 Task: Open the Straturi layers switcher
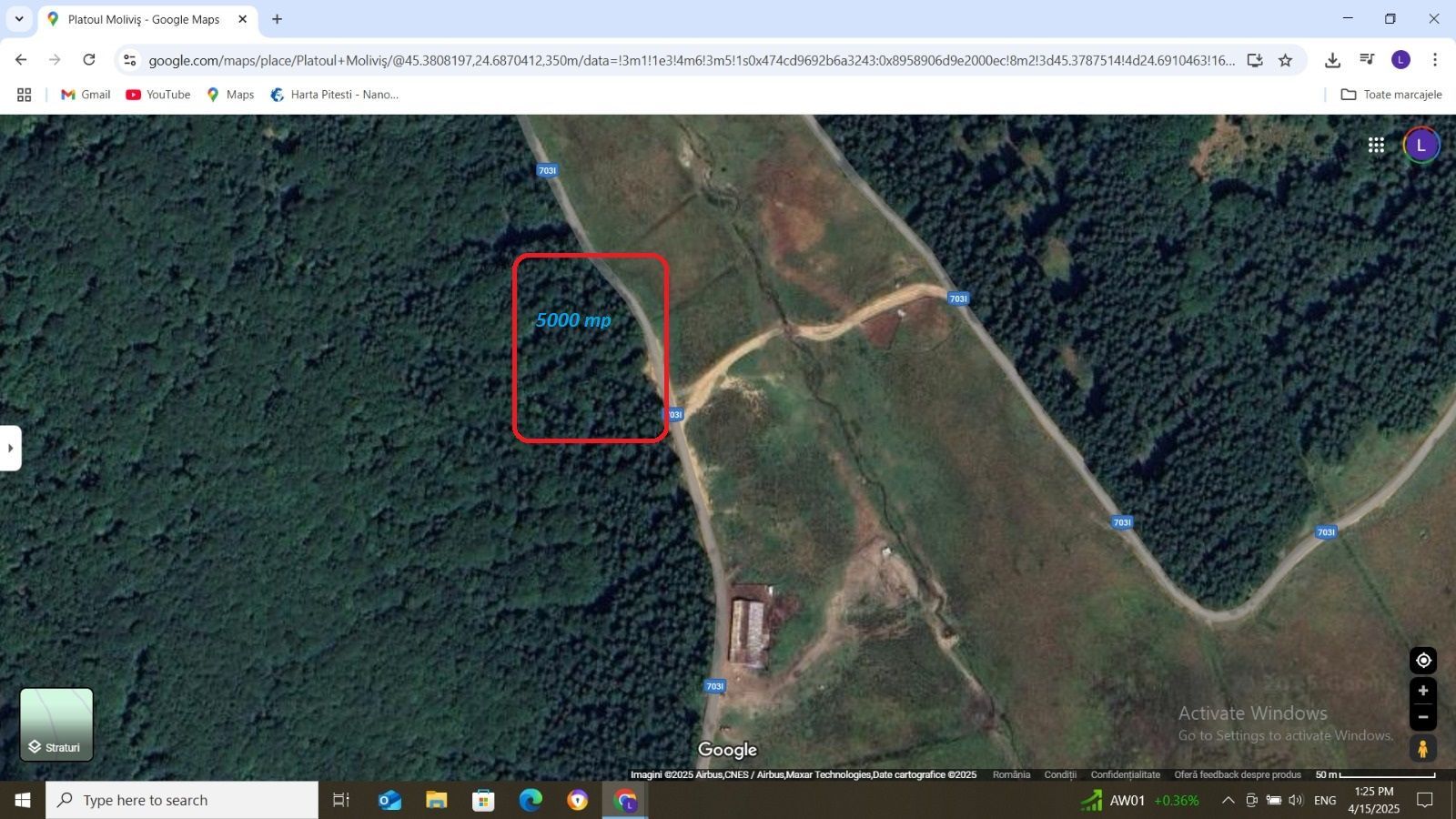pyautogui.click(x=56, y=724)
